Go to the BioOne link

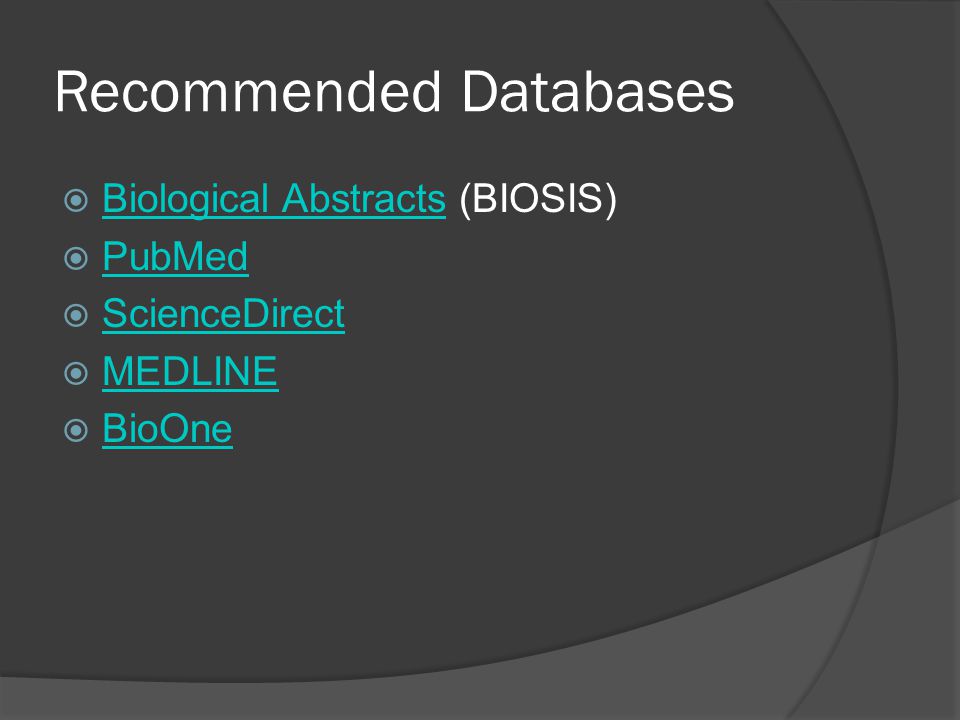click(x=167, y=429)
